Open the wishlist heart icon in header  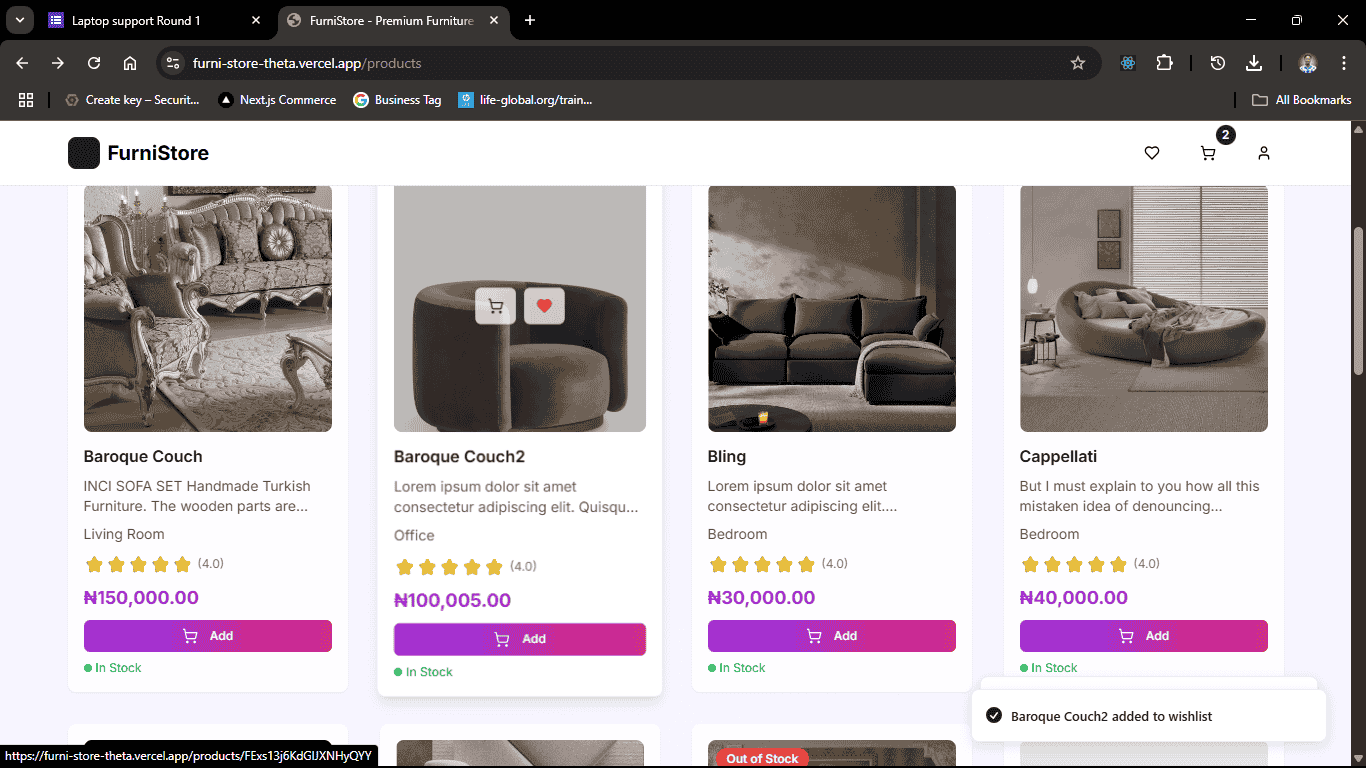[1152, 153]
